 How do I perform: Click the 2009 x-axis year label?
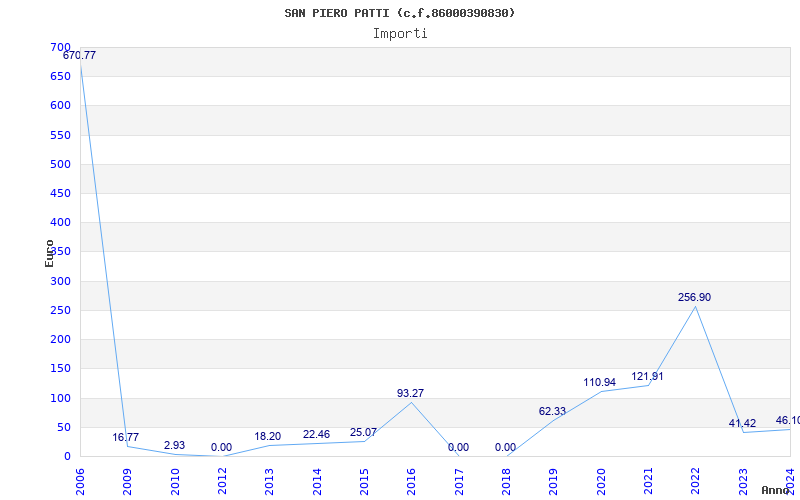pos(128,481)
